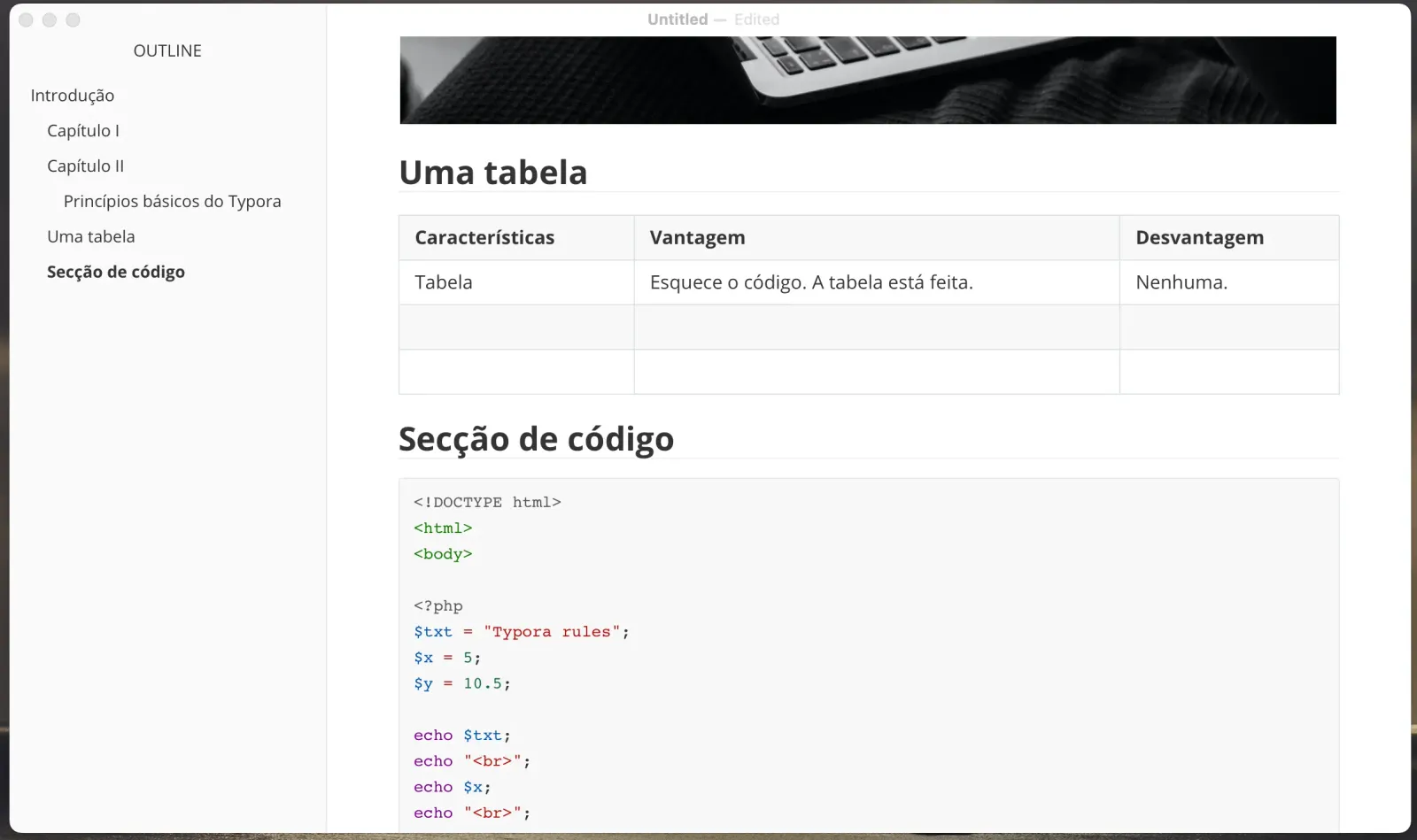Click the "Secção de código" document heading
Screen dimensions: 1417x840
(x=537, y=438)
